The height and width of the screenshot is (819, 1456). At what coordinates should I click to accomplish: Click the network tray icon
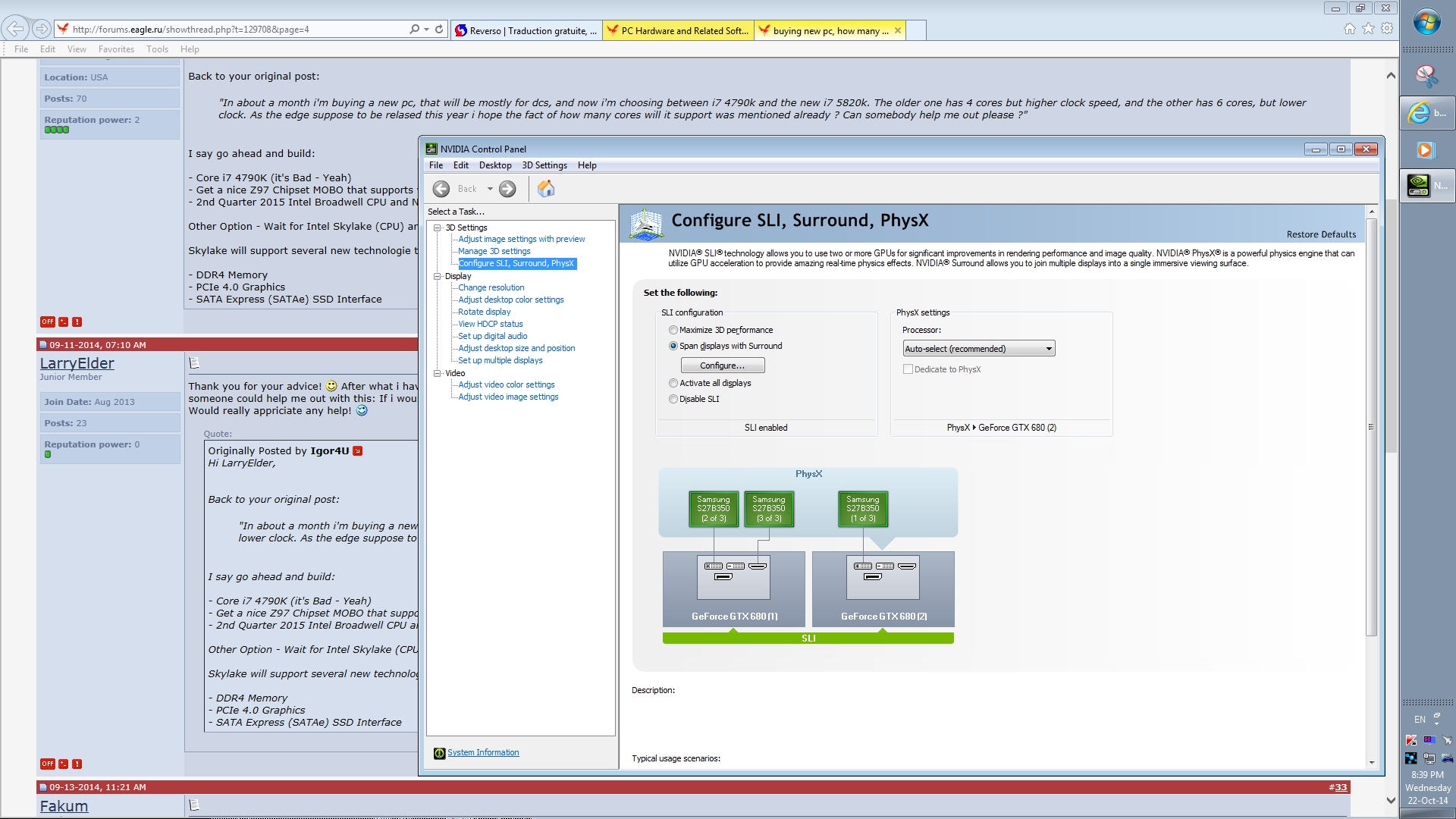[1429, 758]
